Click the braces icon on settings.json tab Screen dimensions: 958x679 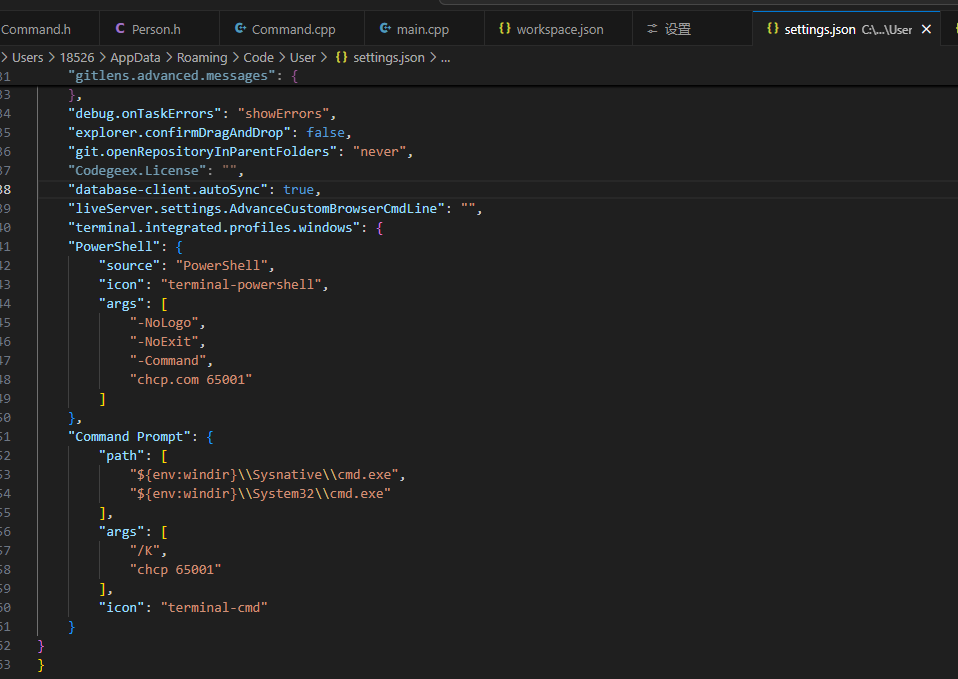(772, 29)
